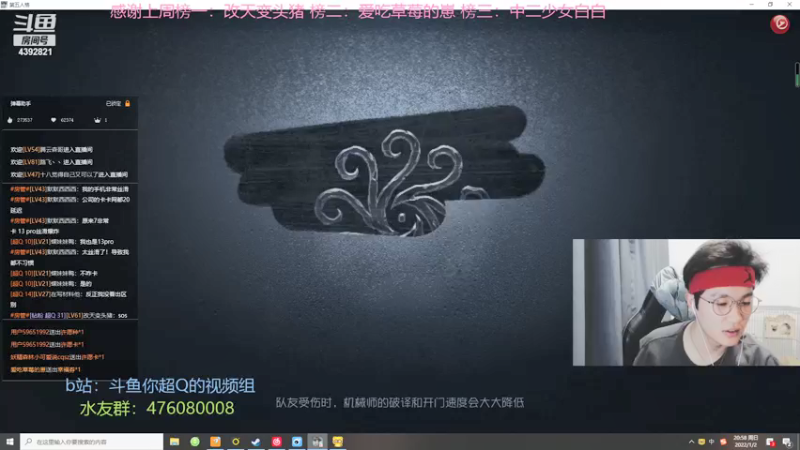Open Steam from the taskbar
Viewport: 800px width, 450px height.
(256, 442)
